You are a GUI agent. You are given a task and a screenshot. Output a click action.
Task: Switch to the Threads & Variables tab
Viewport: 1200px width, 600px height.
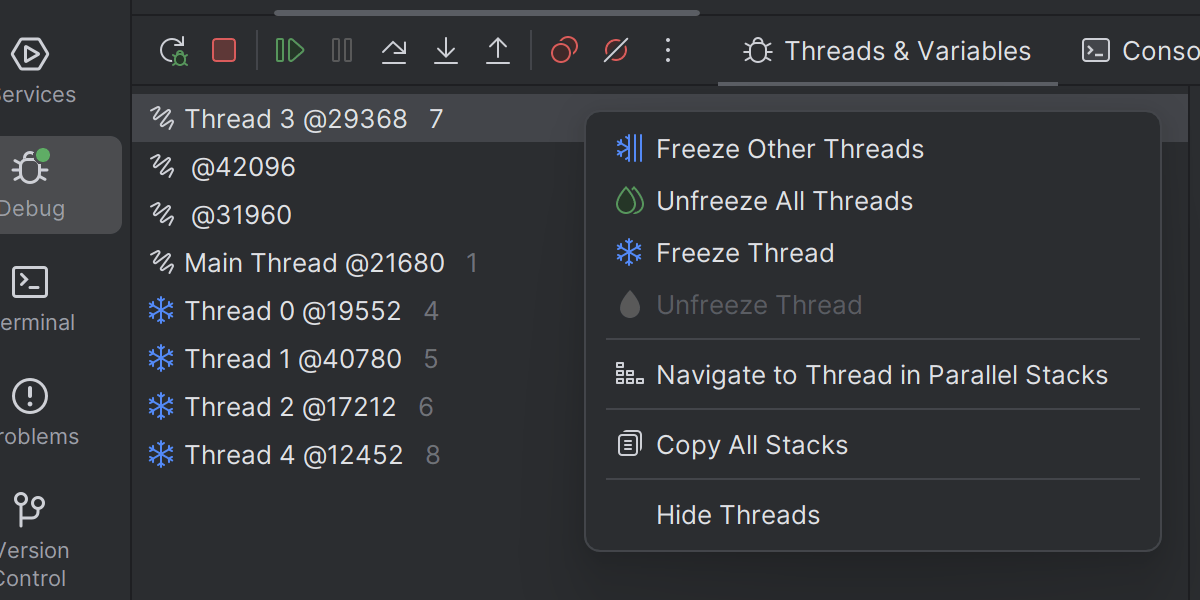point(888,51)
